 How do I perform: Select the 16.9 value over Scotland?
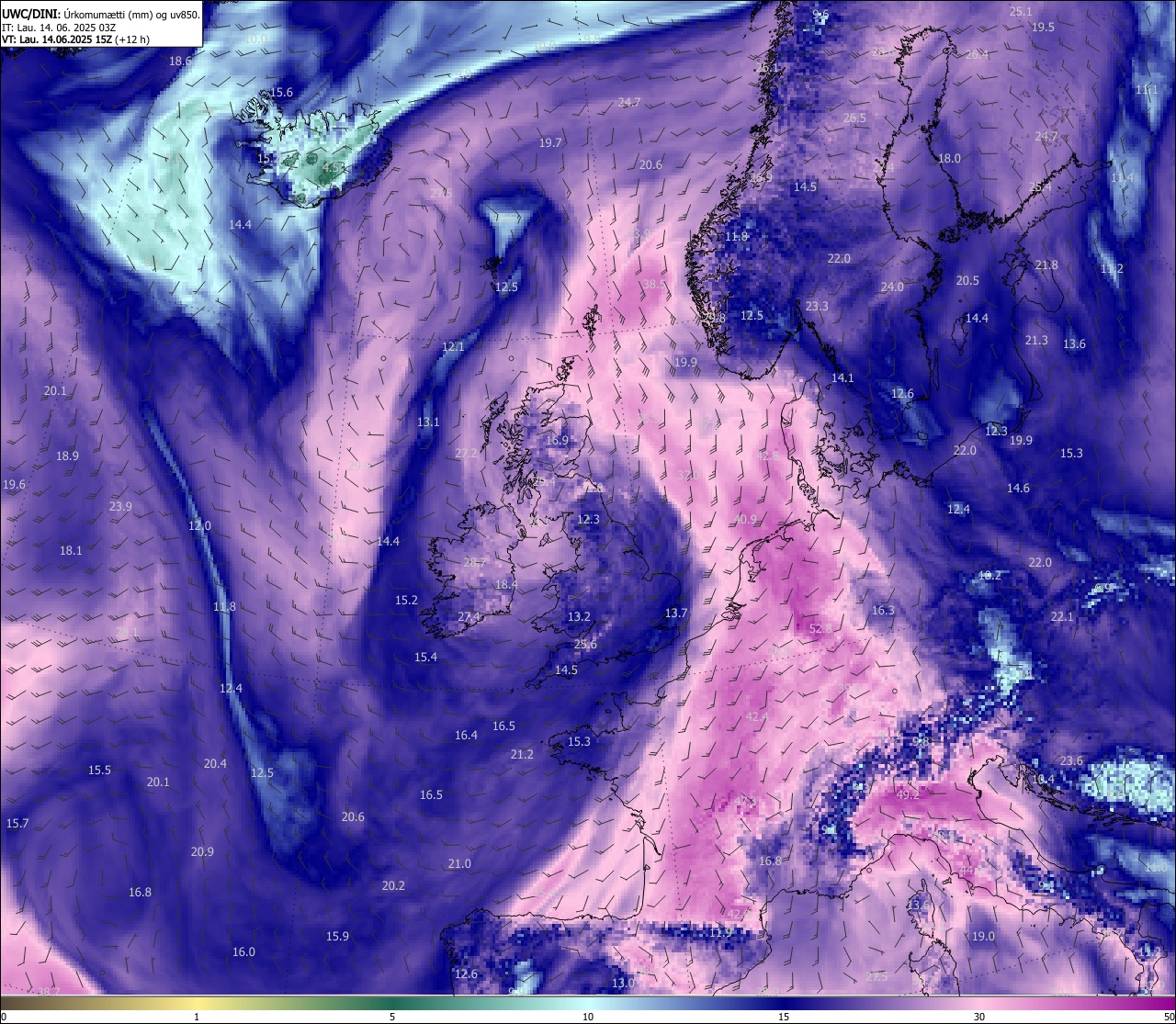pyautogui.click(x=558, y=441)
